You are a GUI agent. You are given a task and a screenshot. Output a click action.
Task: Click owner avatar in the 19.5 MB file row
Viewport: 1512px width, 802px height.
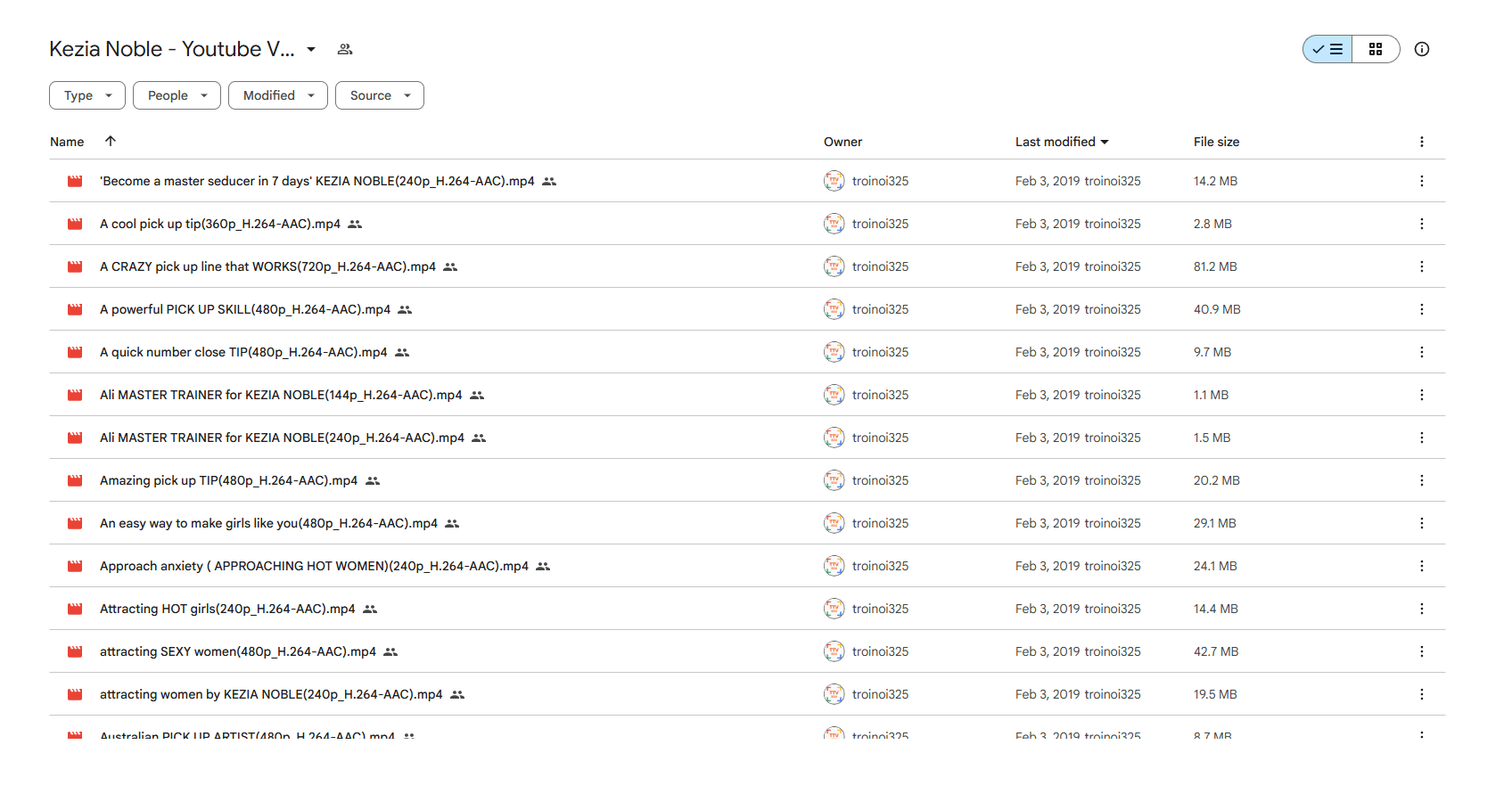pyautogui.click(x=834, y=694)
